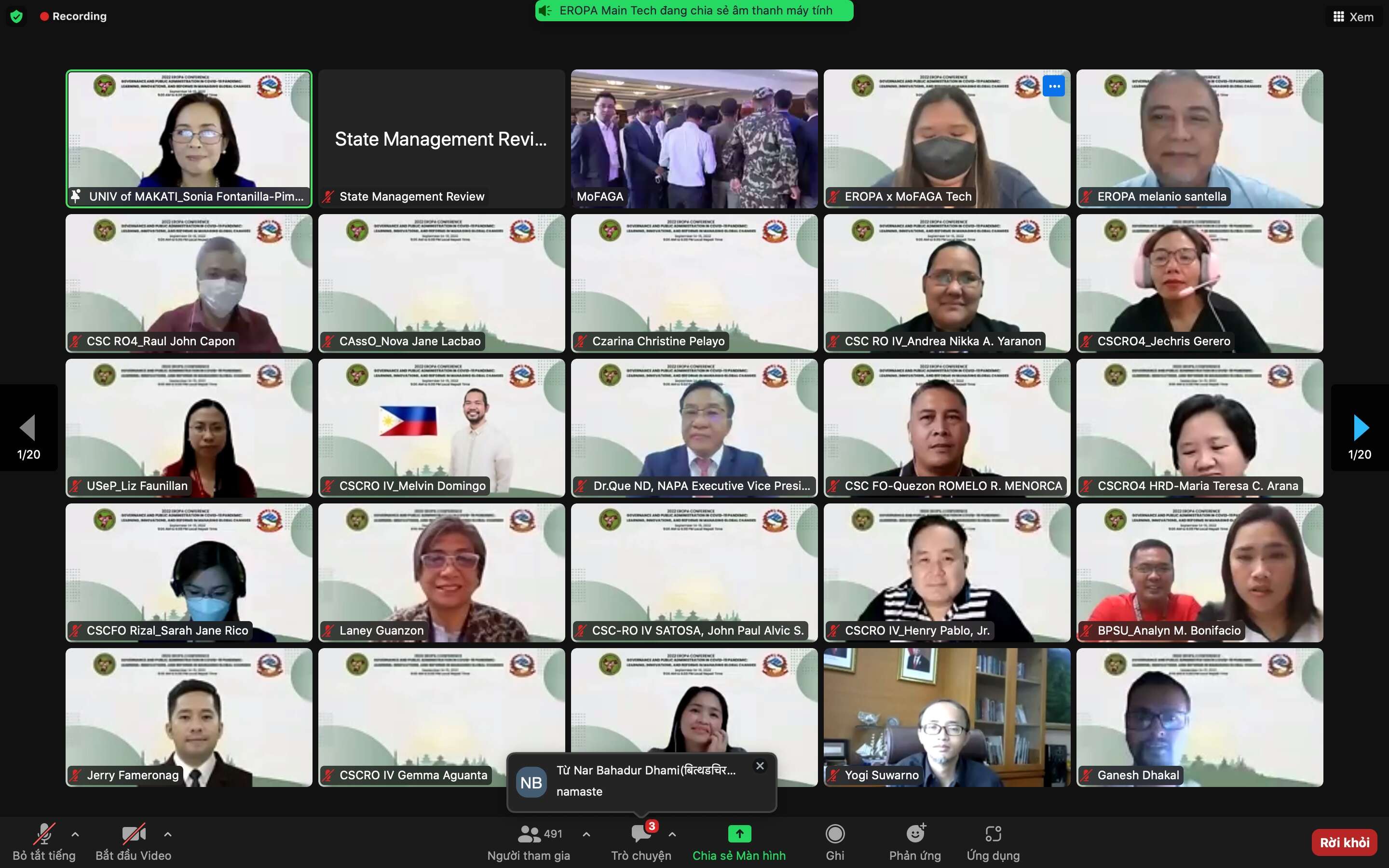Click muted mic icon beside Ganesh Dhakal
The image size is (1389, 868).
click(x=1087, y=775)
